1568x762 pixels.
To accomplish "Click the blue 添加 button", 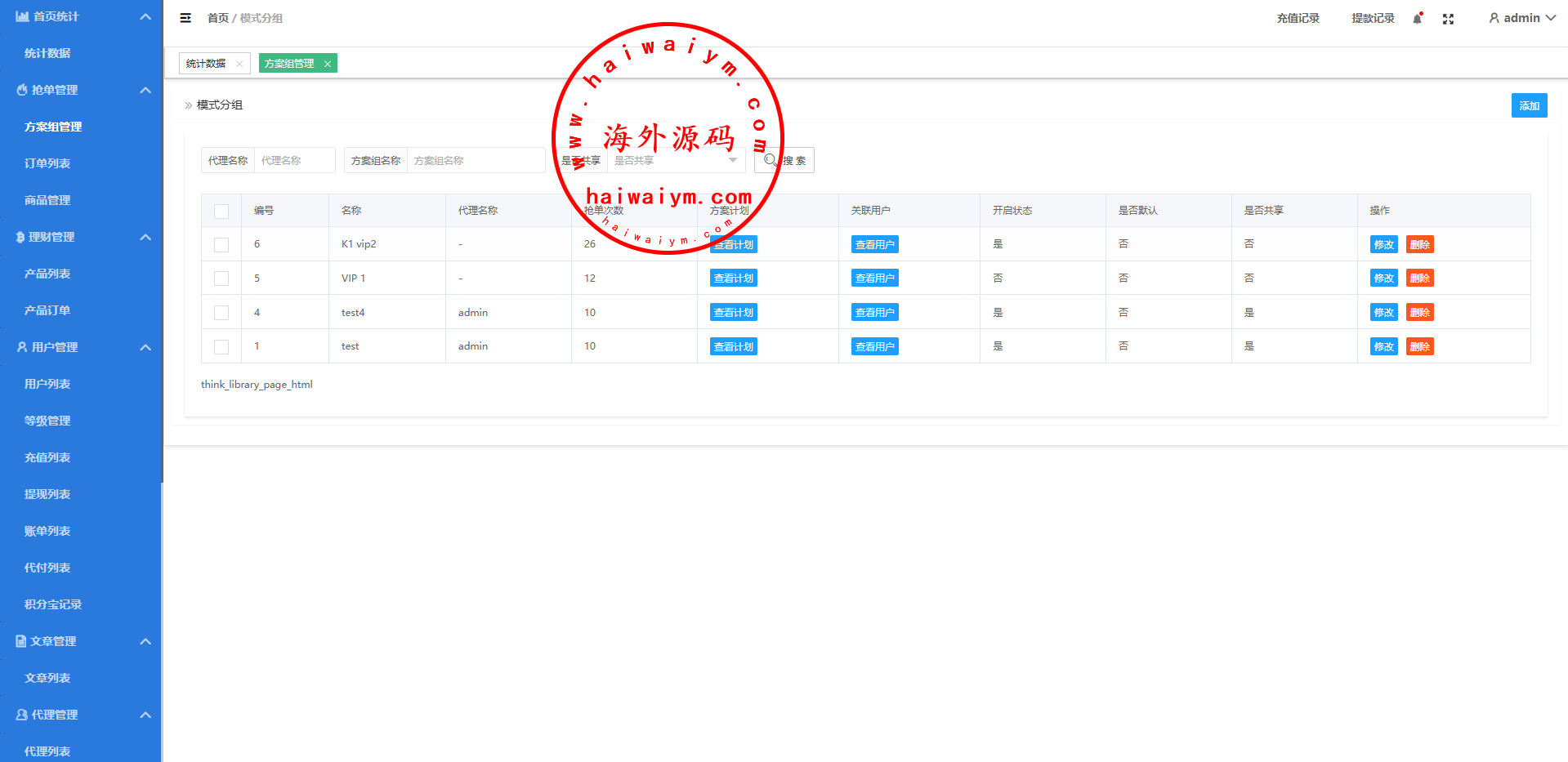I will [1529, 105].
